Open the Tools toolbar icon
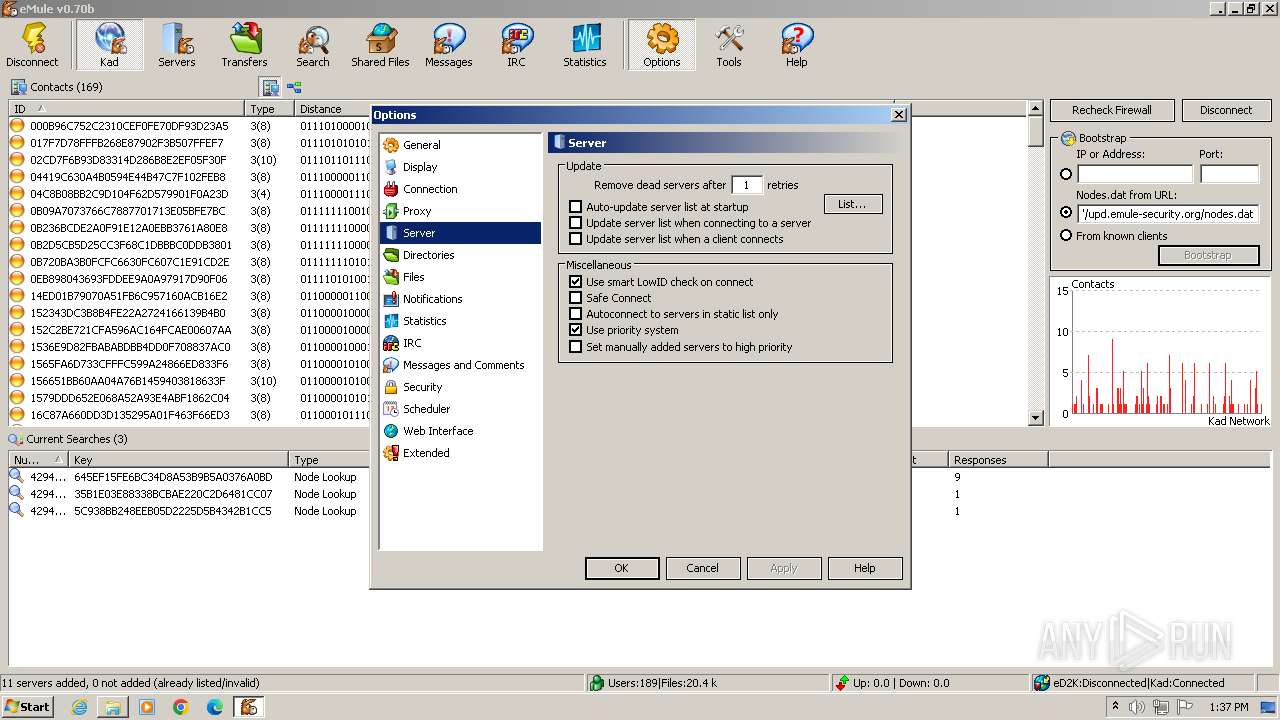 click(729, 45)
